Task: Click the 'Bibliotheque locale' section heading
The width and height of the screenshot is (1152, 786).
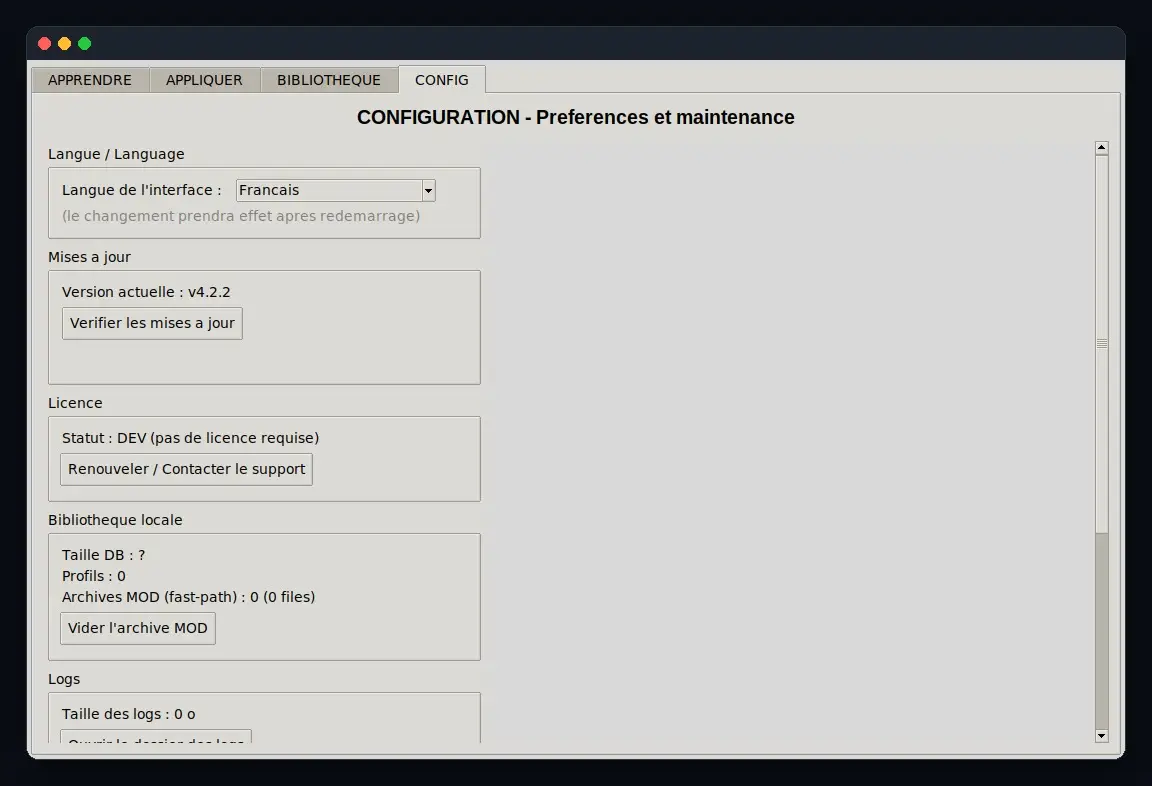Action: coord(115,520)
